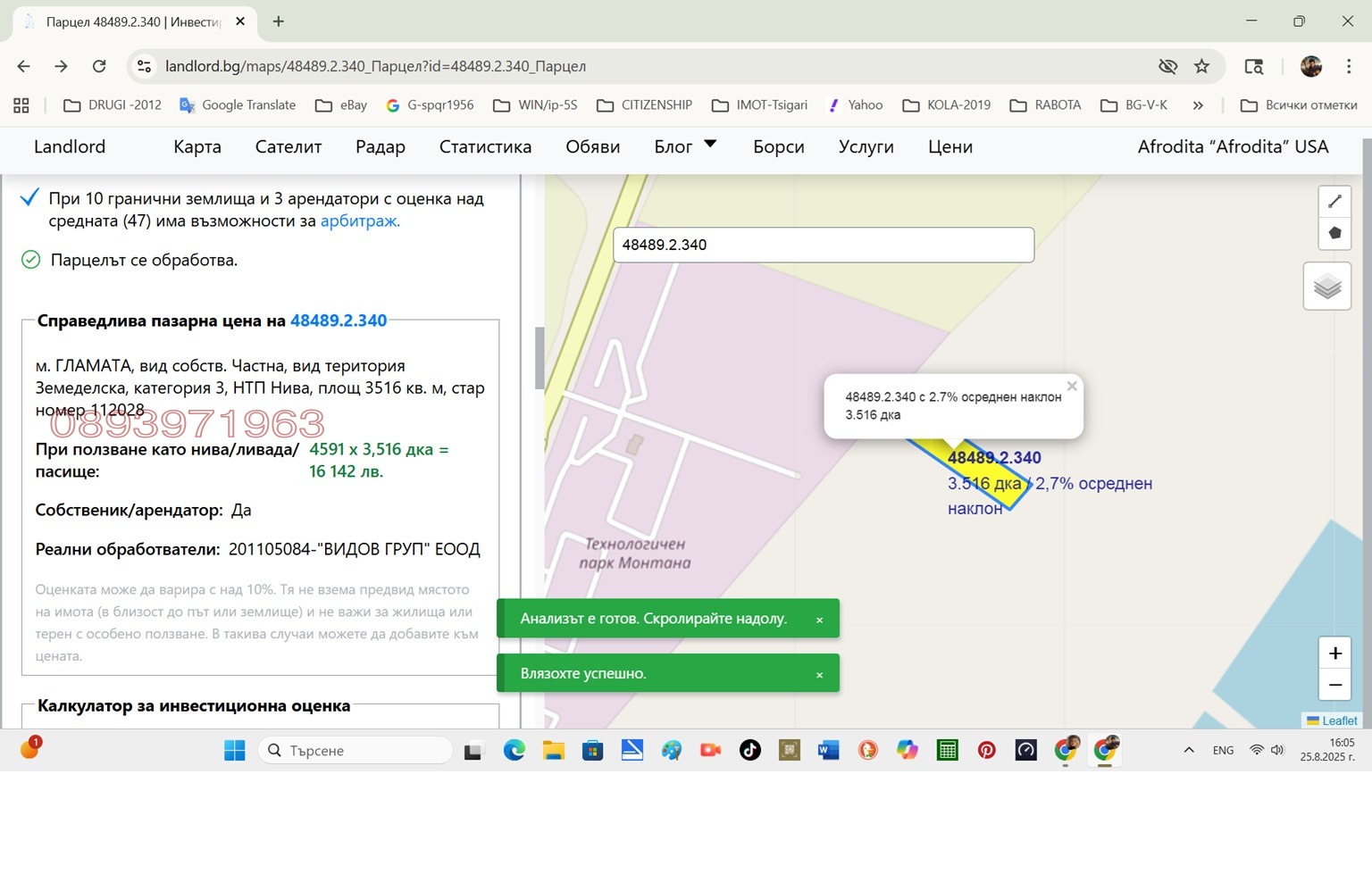The width and height of the screenshot is (1372, 874).
Task: Close the parcel info popup
Action: click(x=1072, y=387)
